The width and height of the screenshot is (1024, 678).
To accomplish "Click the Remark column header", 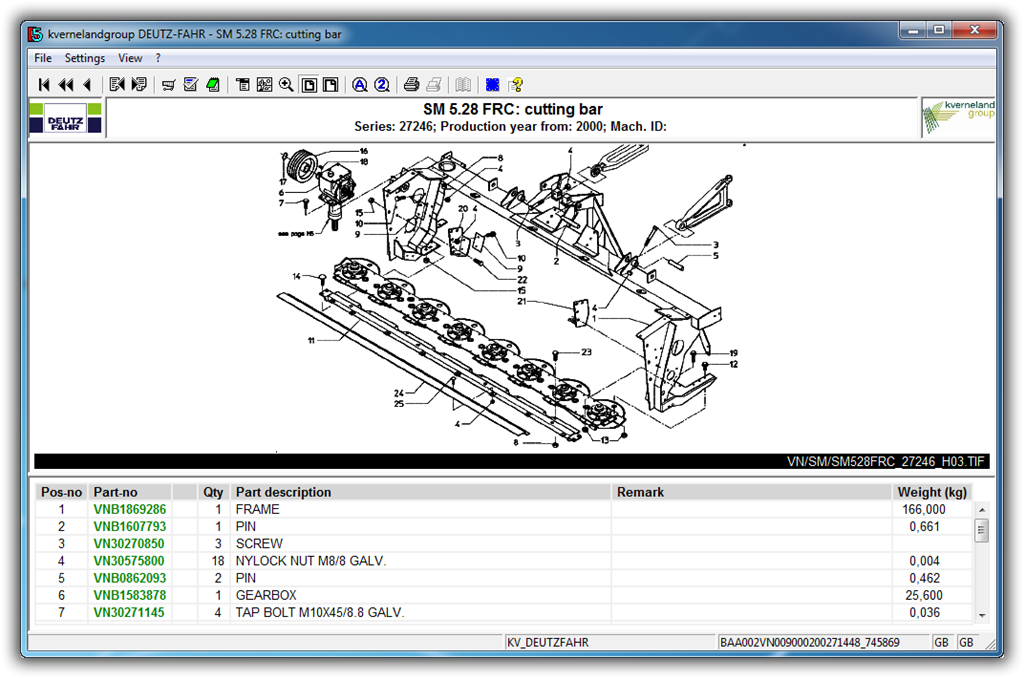I will pos(752,492).
